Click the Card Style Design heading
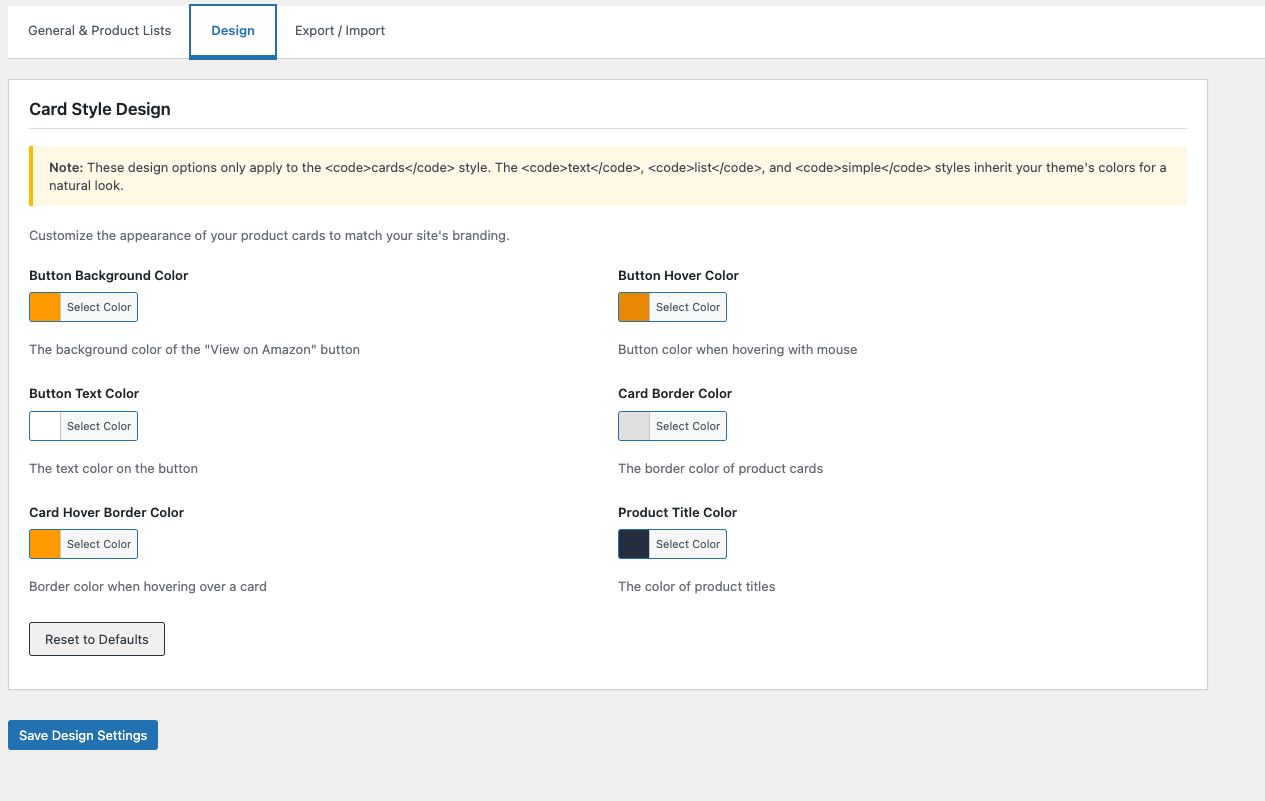 pos(99,109)
